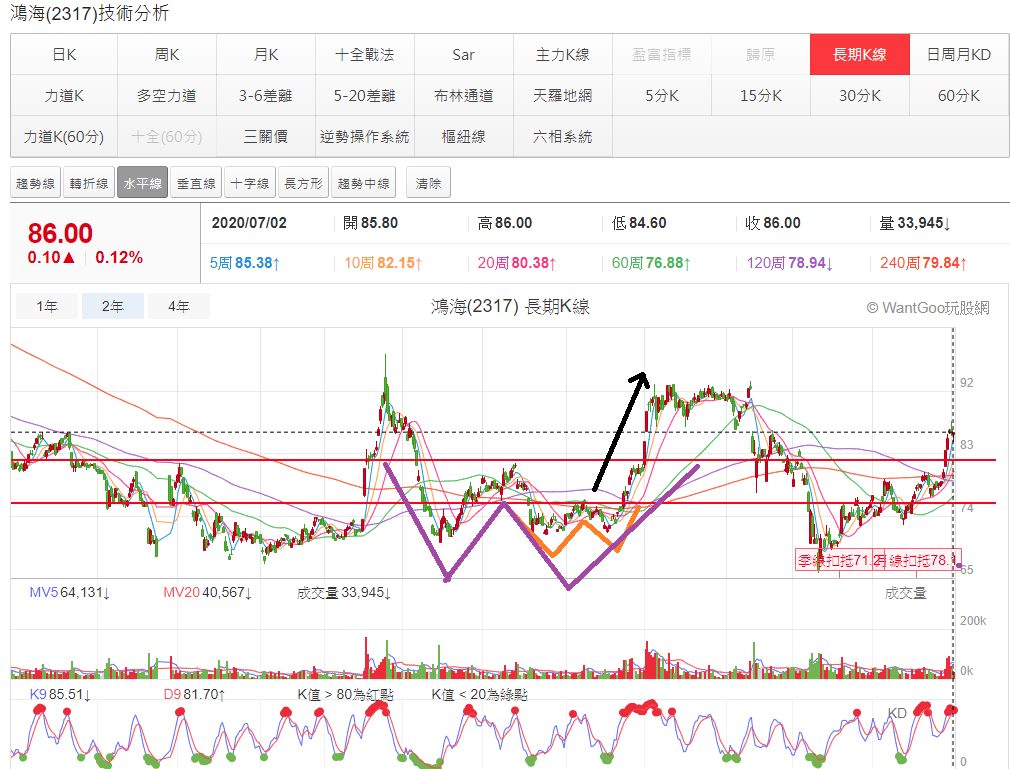Switch to 15分K chart

pyautogui.click(x=761, y=96)
